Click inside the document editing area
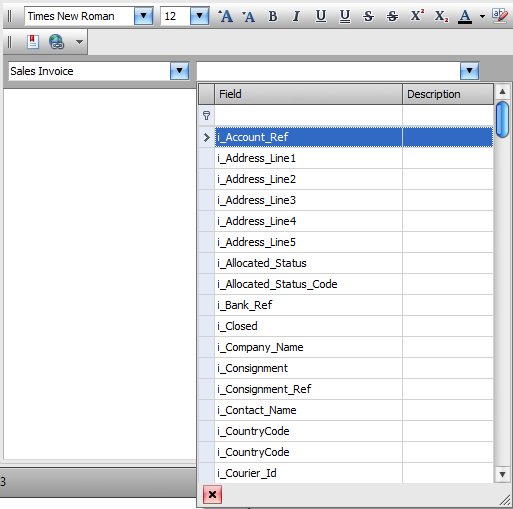Image resolution: width=513 pixels, height=509 pixels. [100, 273]
